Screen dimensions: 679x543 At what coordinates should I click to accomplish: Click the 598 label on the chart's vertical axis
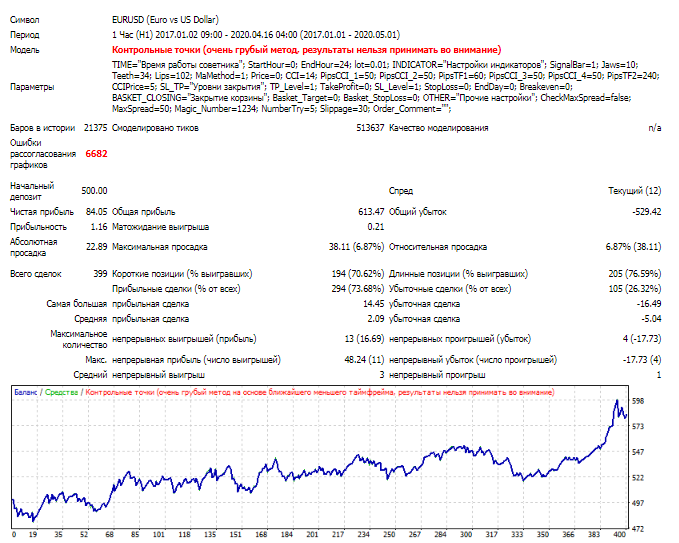[638, 401]
